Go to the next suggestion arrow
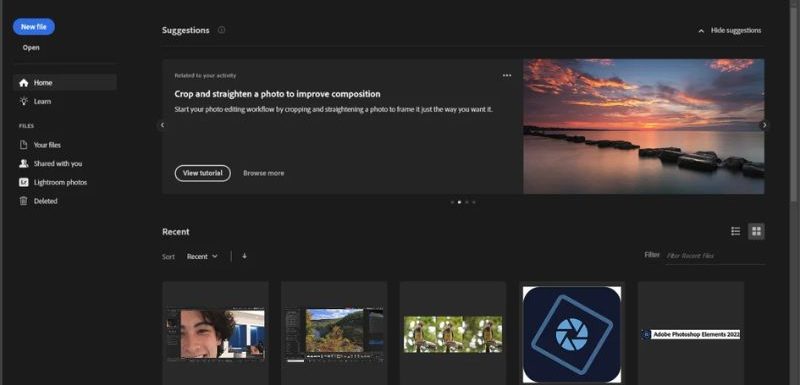The width and height of the screenshot is (800, 385). coord(764,125)
